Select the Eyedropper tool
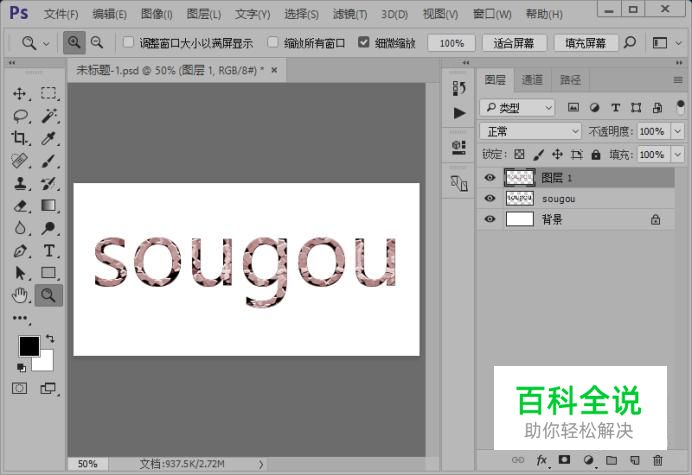The width and height of the screenshot is (692, 475). pyautogui.click(x=49, y=138)
